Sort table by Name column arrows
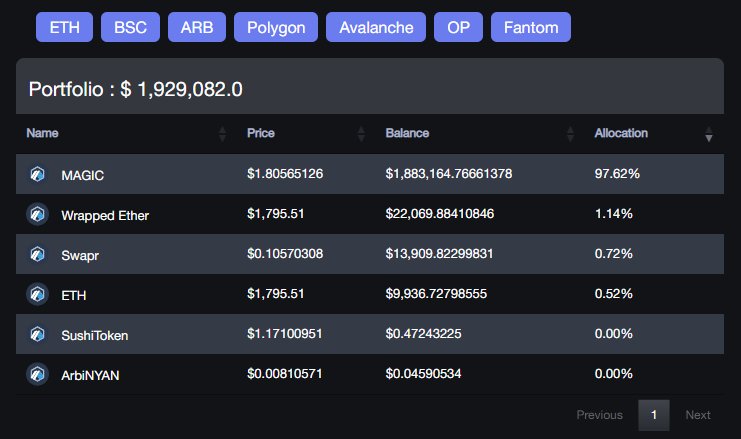 (x=222, y=134)
